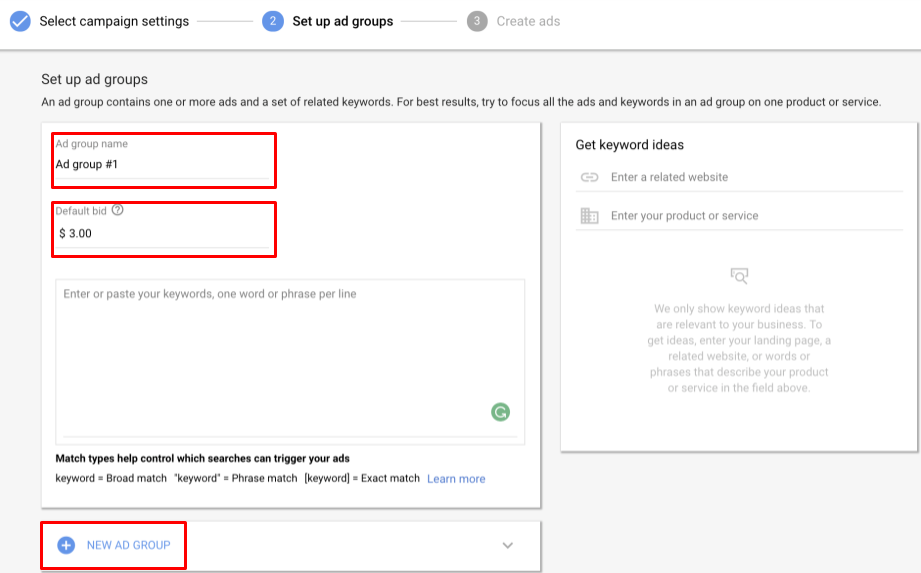Viewport: 921px width, 573px height.
Task: Open the Create ads step
Action: pos(528,21)
